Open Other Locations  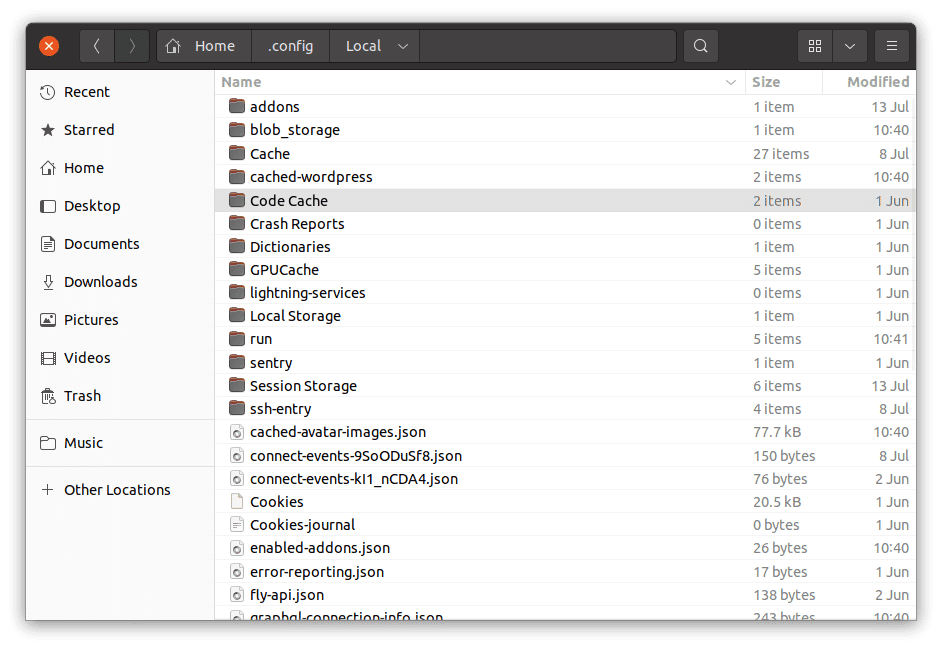click(x=117, y=489)
